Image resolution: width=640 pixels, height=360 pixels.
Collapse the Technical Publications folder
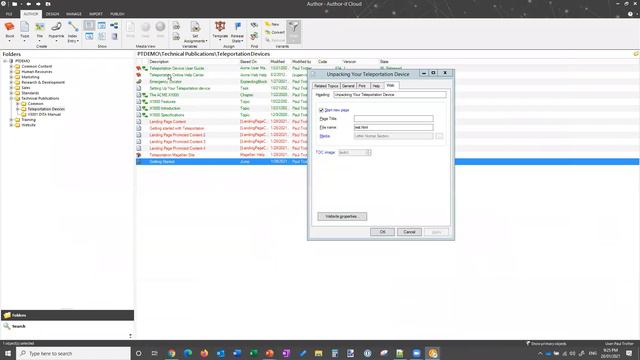coord(11,98)
